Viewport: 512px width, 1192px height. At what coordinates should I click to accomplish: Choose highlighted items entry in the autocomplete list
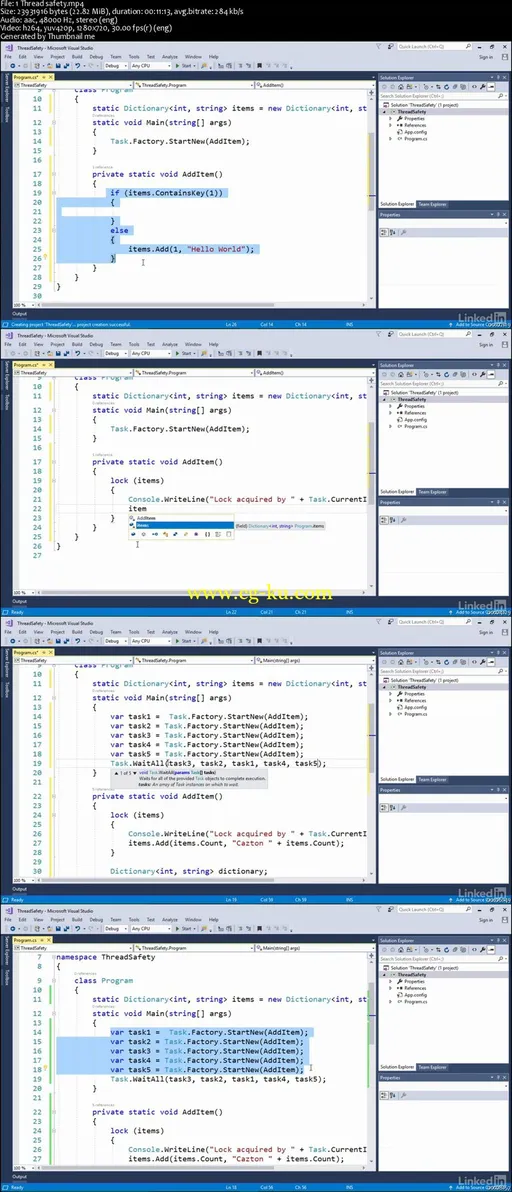coord(181,525)
